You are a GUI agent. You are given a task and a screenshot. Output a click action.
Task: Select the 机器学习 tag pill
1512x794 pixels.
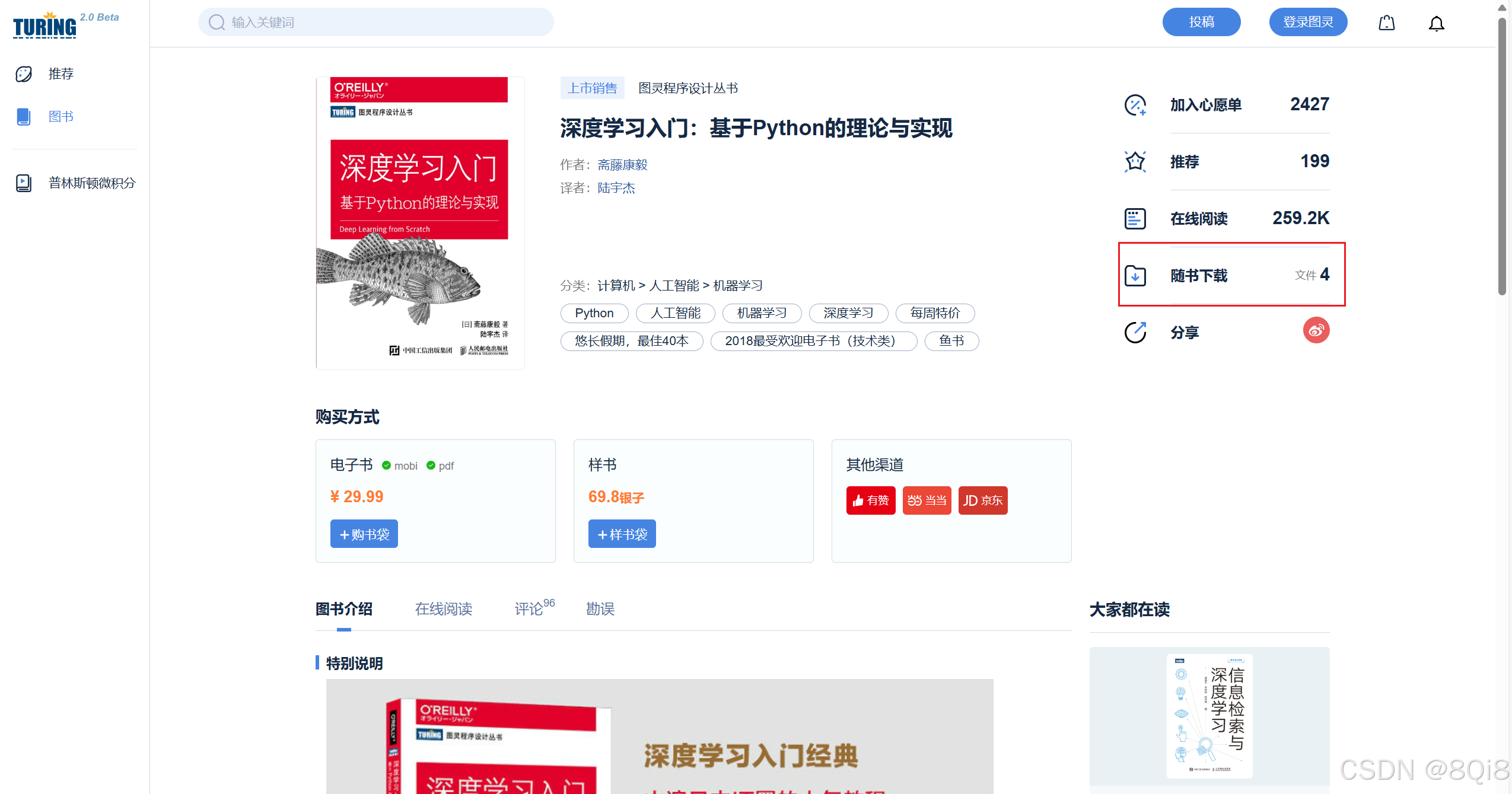[x=762, y=313]
